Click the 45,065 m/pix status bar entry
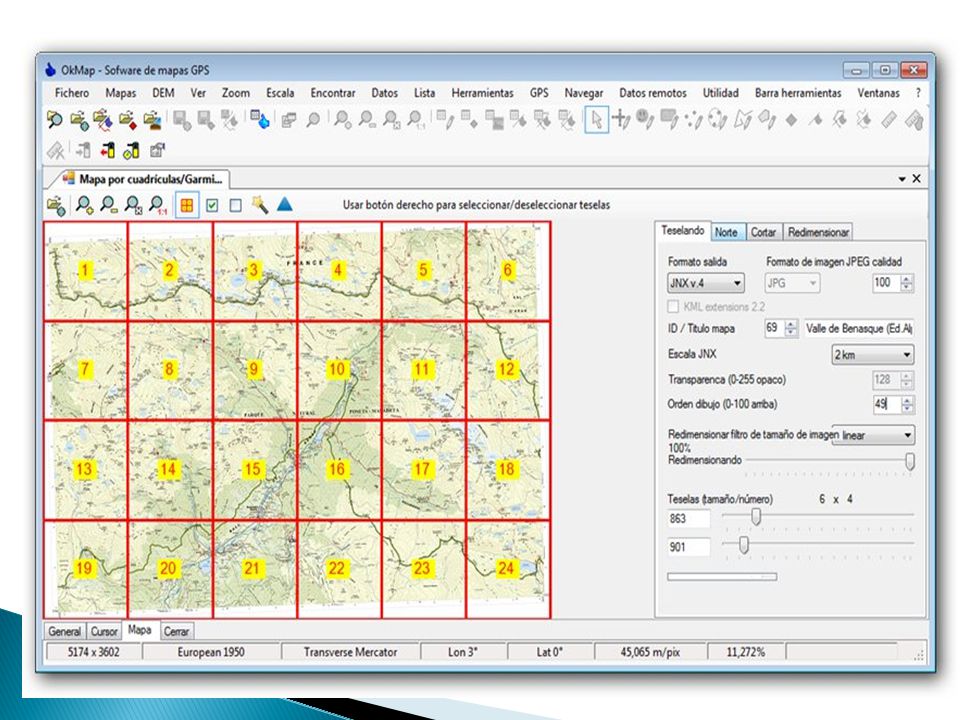 pos(650,652)
